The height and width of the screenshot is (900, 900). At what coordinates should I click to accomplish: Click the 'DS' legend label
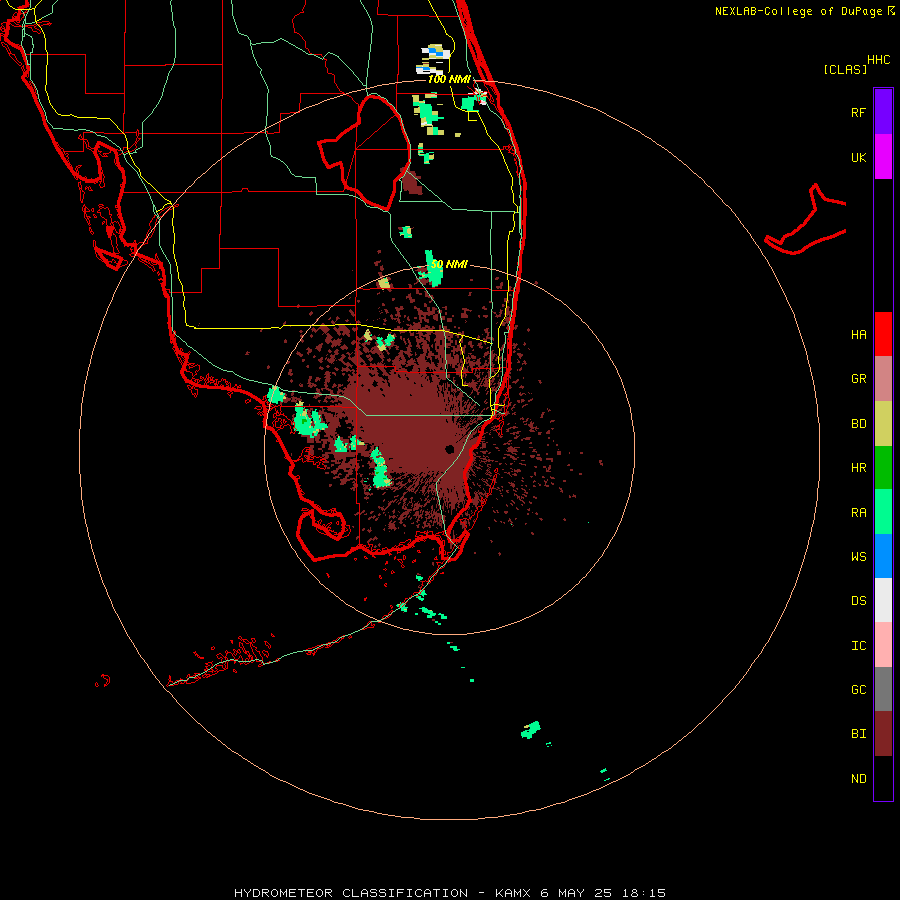click(858, 600)
